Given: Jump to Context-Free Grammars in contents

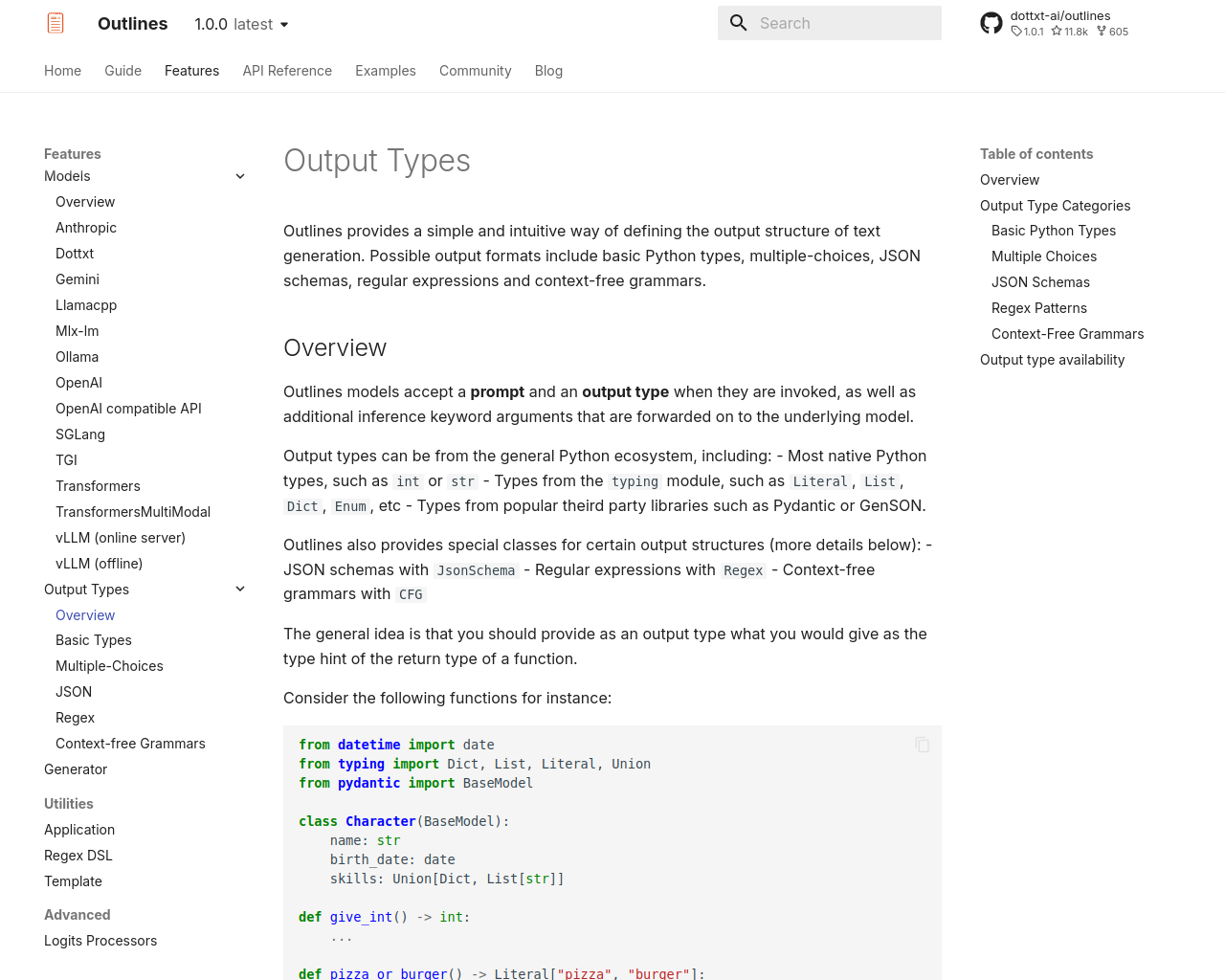Looking at the screenshot, I should click(x=1067, y=334).
